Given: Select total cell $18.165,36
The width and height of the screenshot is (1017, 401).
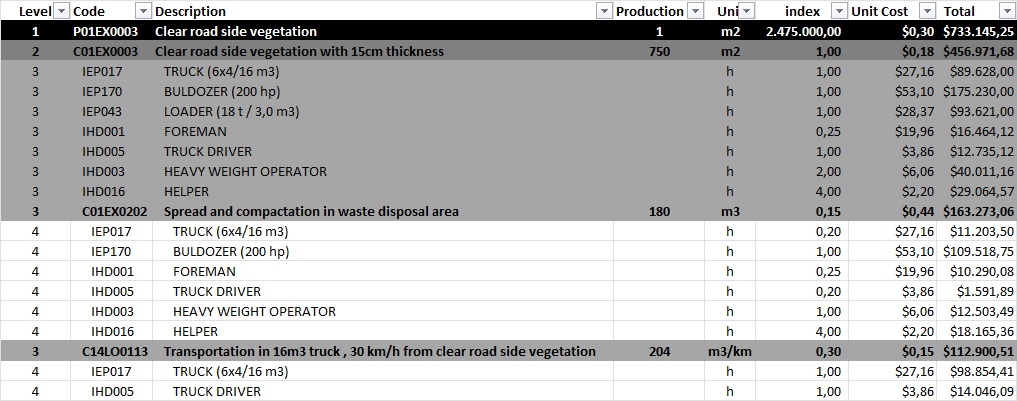Looking at the screenshot, I should pos(982,332).
